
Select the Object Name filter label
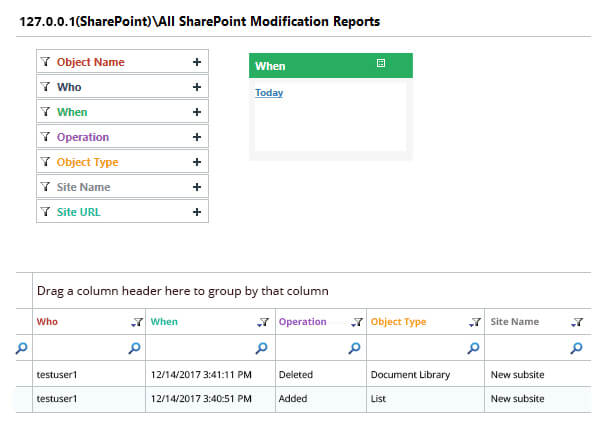91,62
